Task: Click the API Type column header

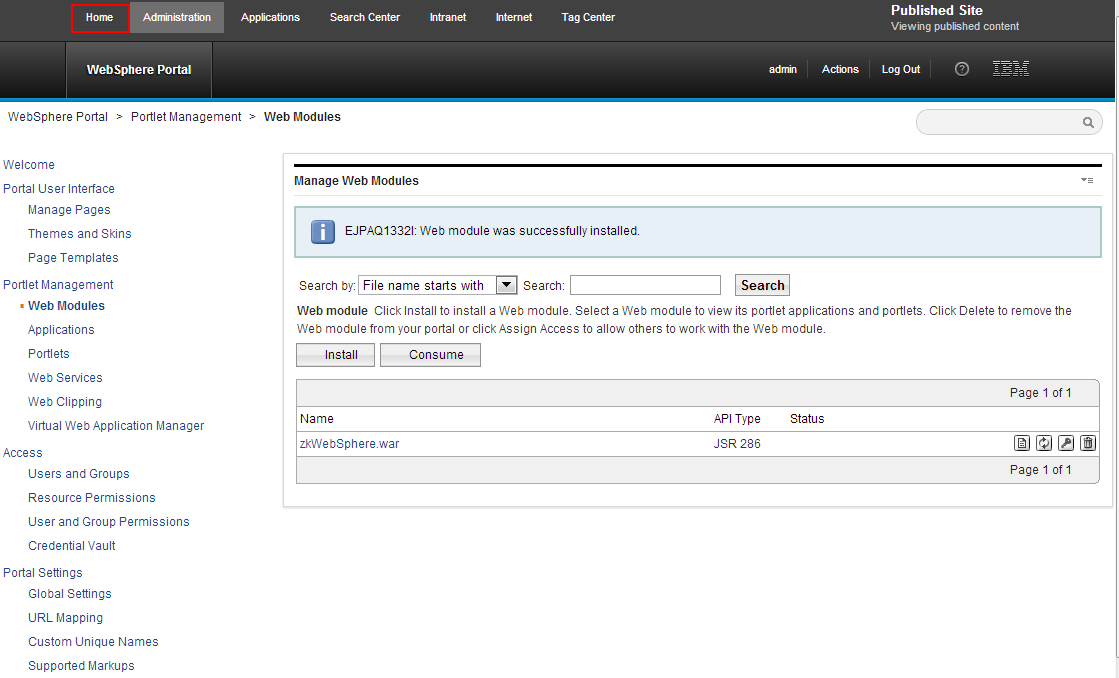Action: (x=737, y=419)
